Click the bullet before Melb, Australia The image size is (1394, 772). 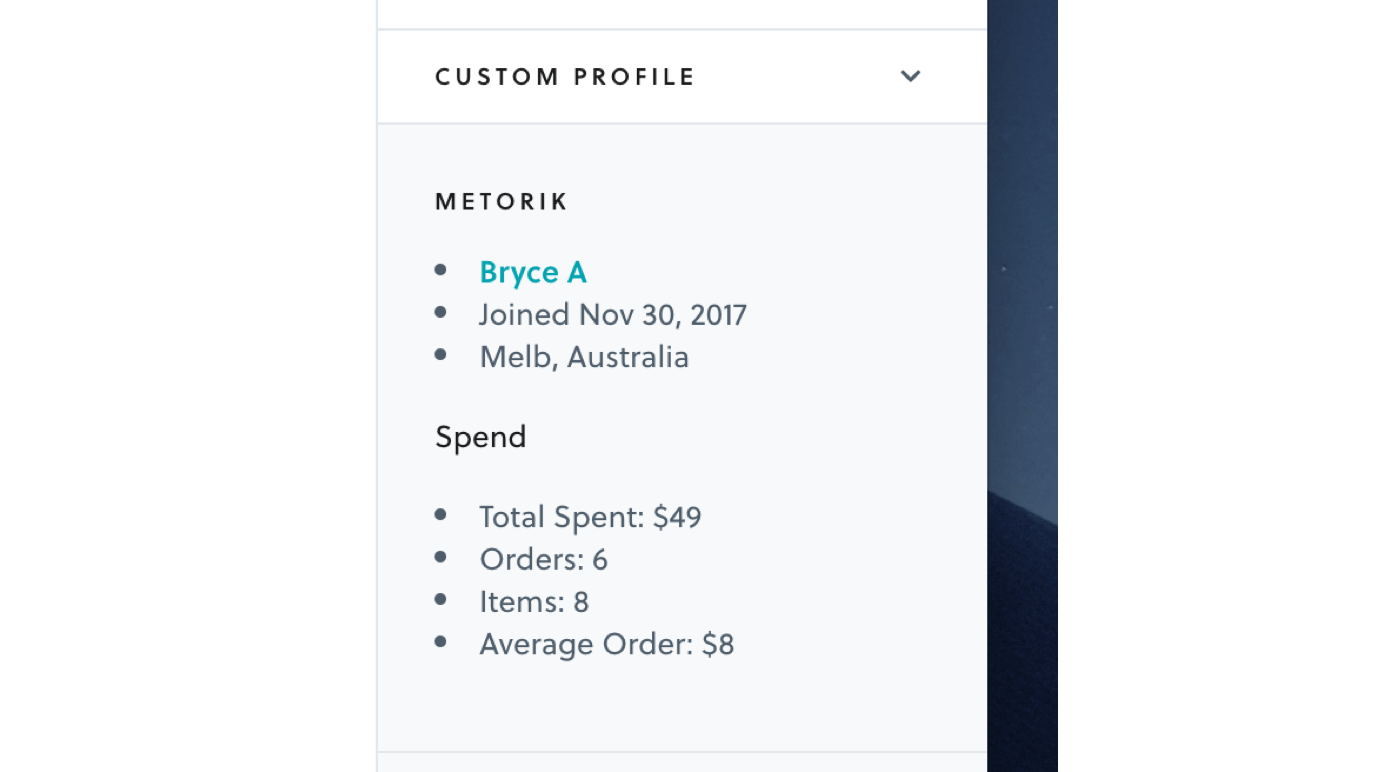click(x=441, y=355)
